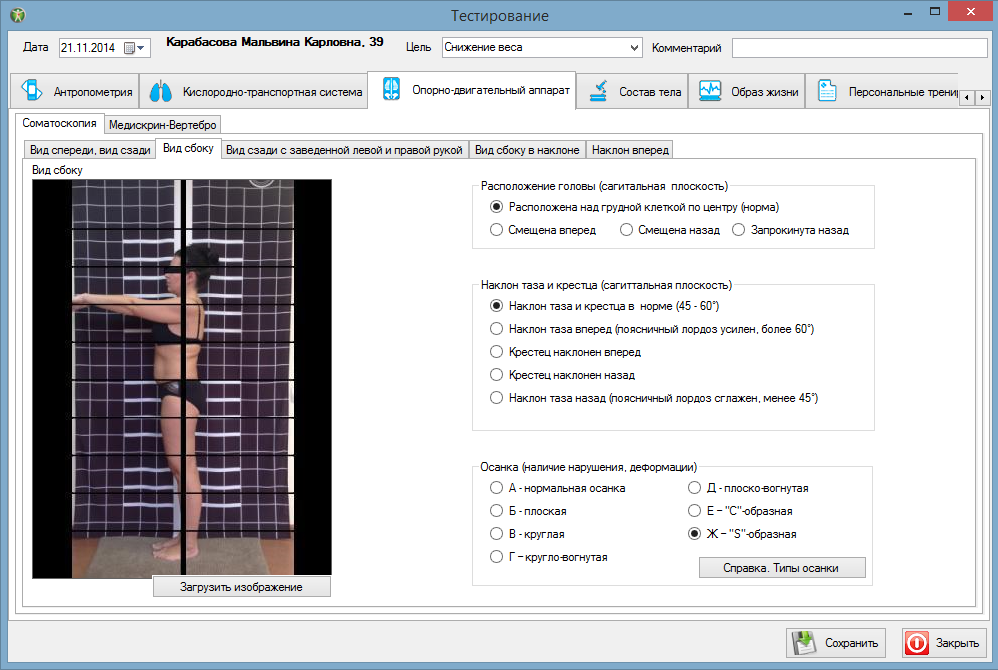Image resolution: width=998 pixels, height=670 pixels.
Task: Click the Сохранить save icon
Action: point(805,643)
